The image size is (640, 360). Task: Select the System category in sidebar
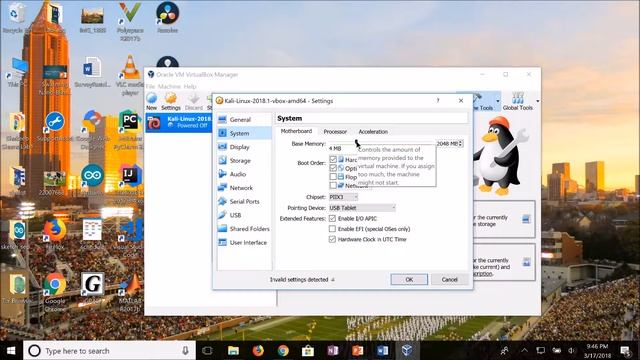tap(244, 133)
